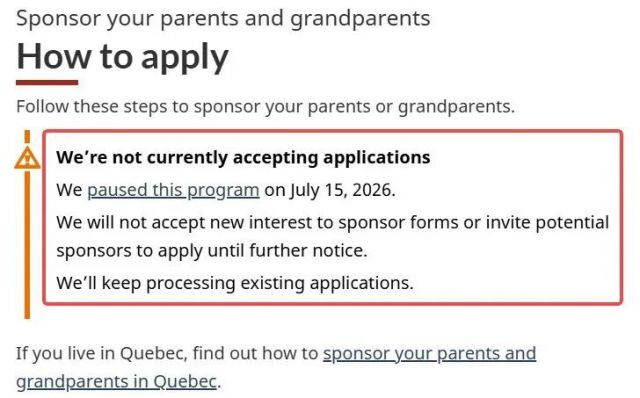Click the orange warning triangle icon
The height and width of the screenshot is (398, 640).
tap(27, 158)
